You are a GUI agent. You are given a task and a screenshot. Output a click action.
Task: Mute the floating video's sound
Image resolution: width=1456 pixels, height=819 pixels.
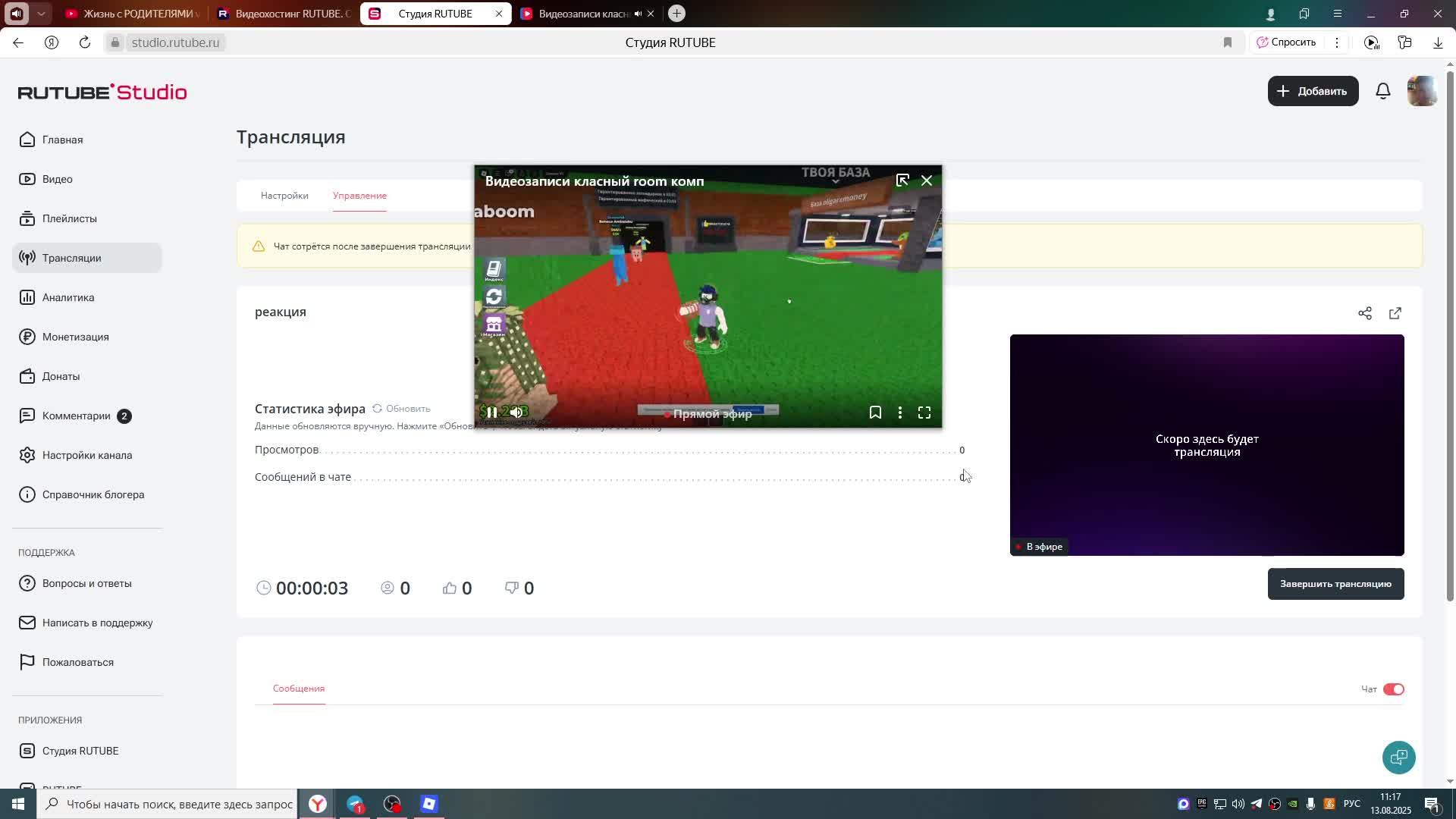tap(516, 413)
